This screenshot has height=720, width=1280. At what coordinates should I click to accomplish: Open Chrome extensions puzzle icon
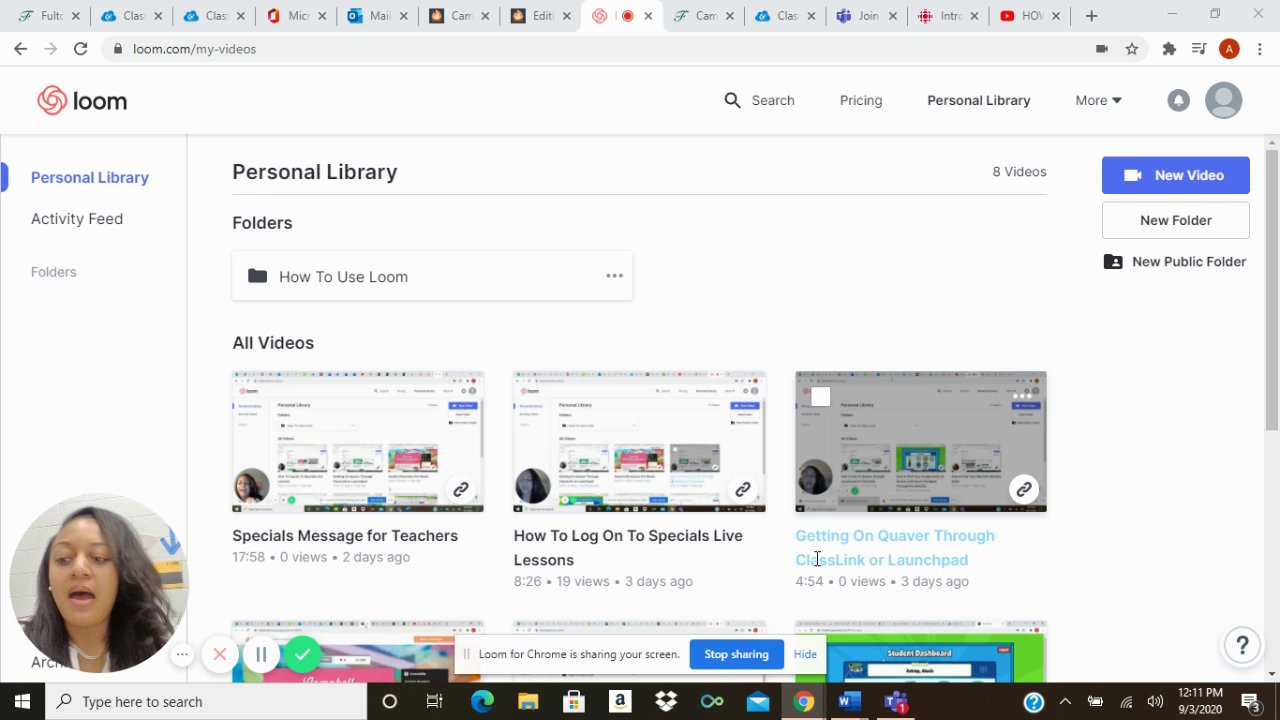click(x=1169, y=48)
